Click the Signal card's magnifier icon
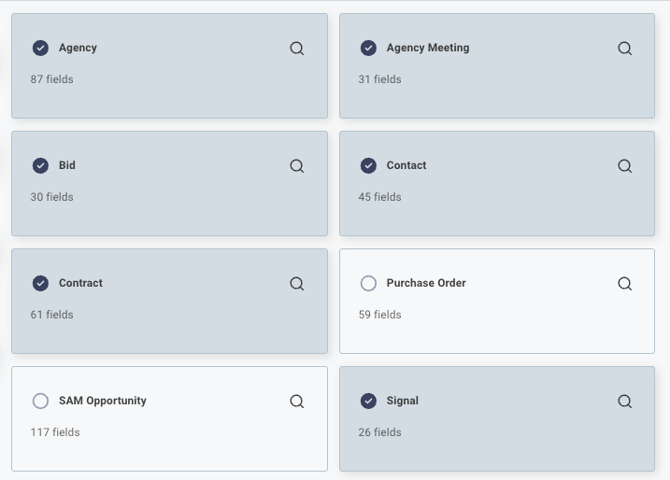The width and height of the screenshot is (670, 480). [x=625, y=401]
